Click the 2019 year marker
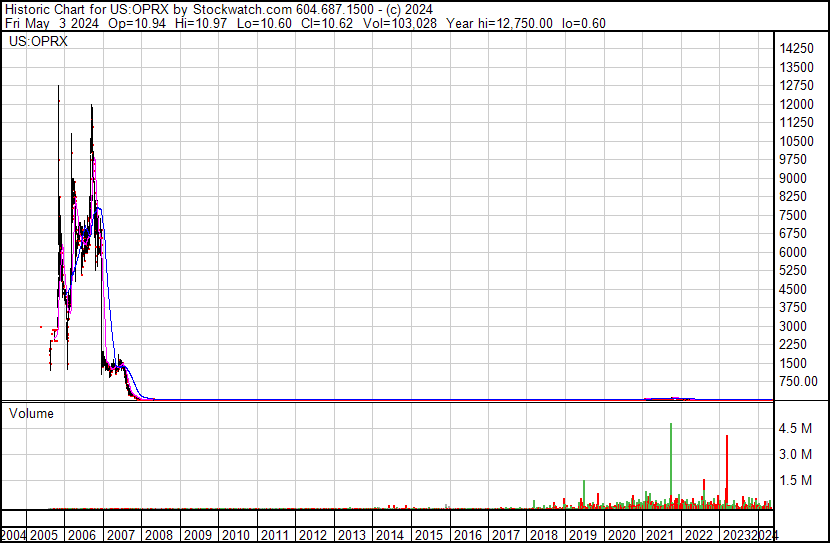 point(582,535)
